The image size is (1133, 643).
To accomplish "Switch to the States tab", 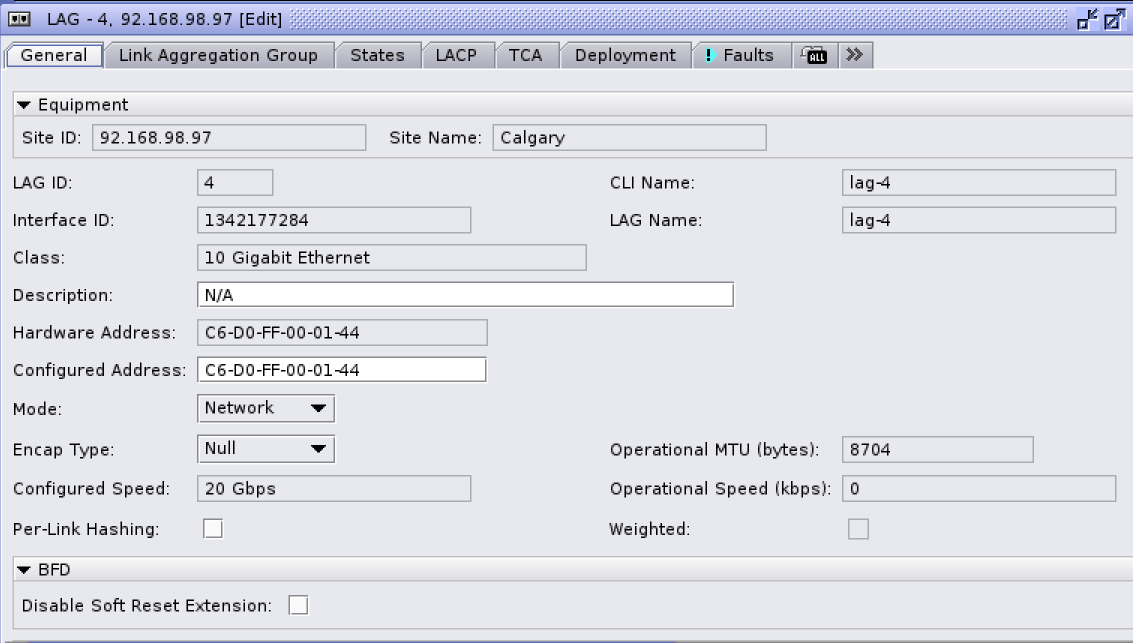I will (377, 55).
